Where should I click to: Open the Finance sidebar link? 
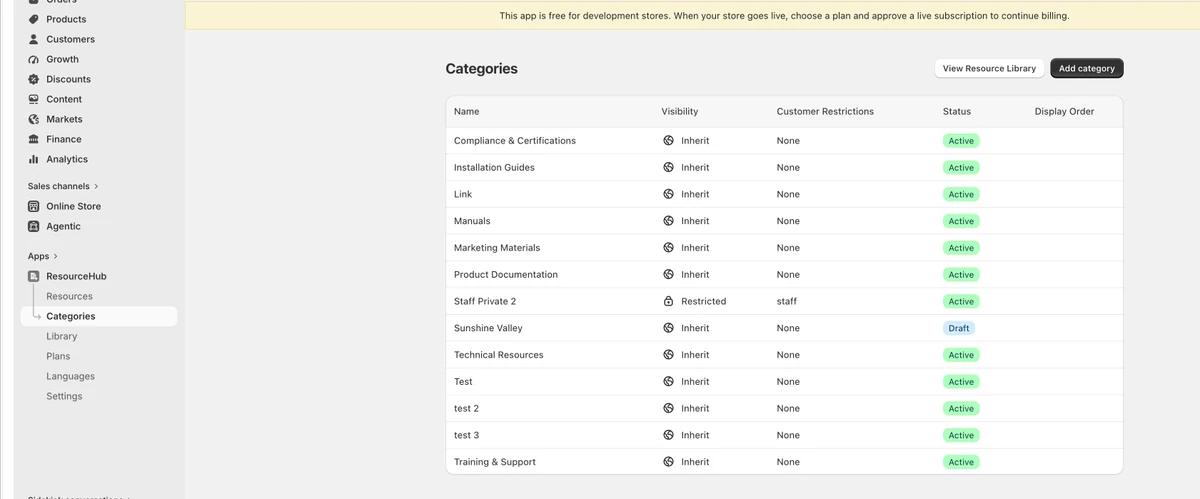pos(64,139)
